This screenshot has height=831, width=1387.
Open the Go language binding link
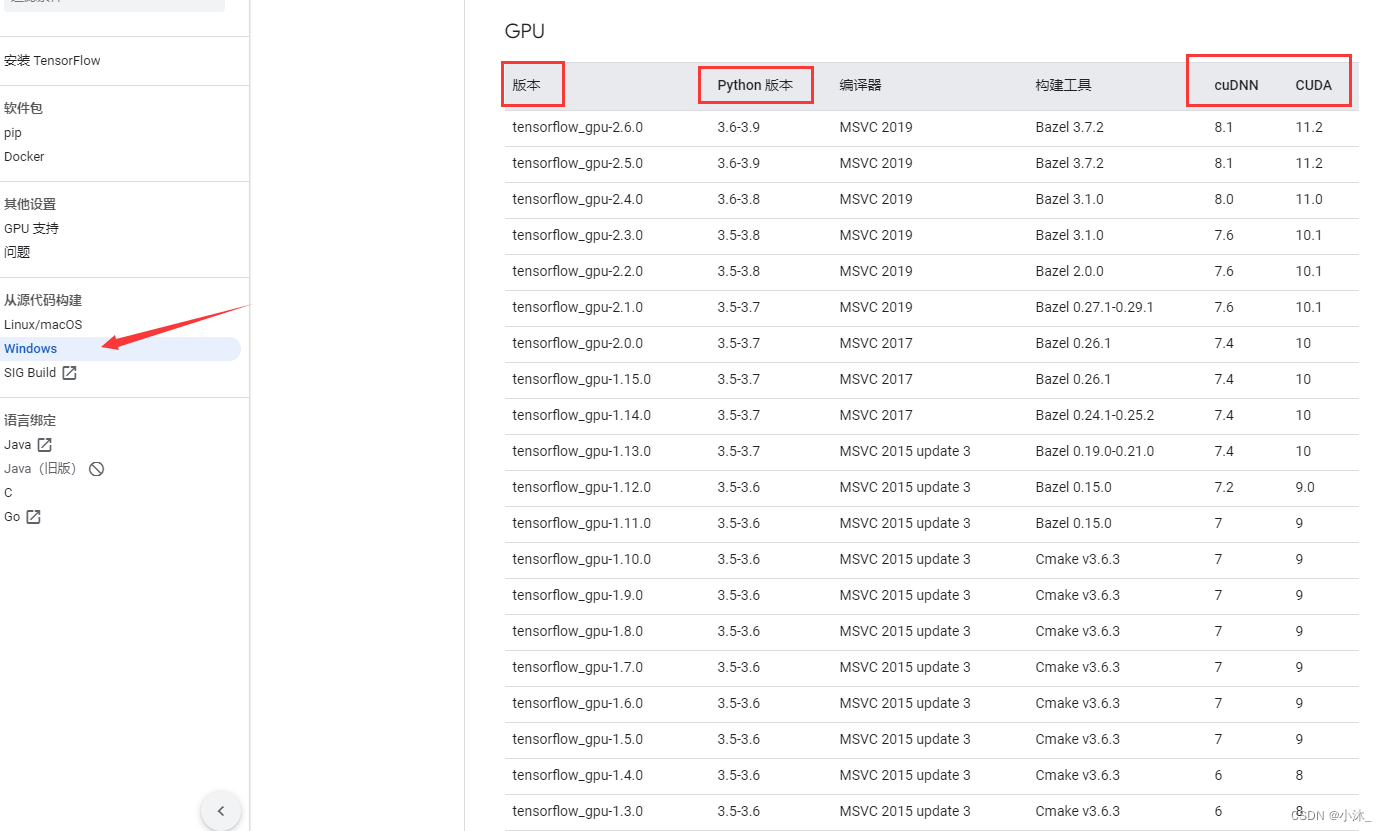click(12, 517)
